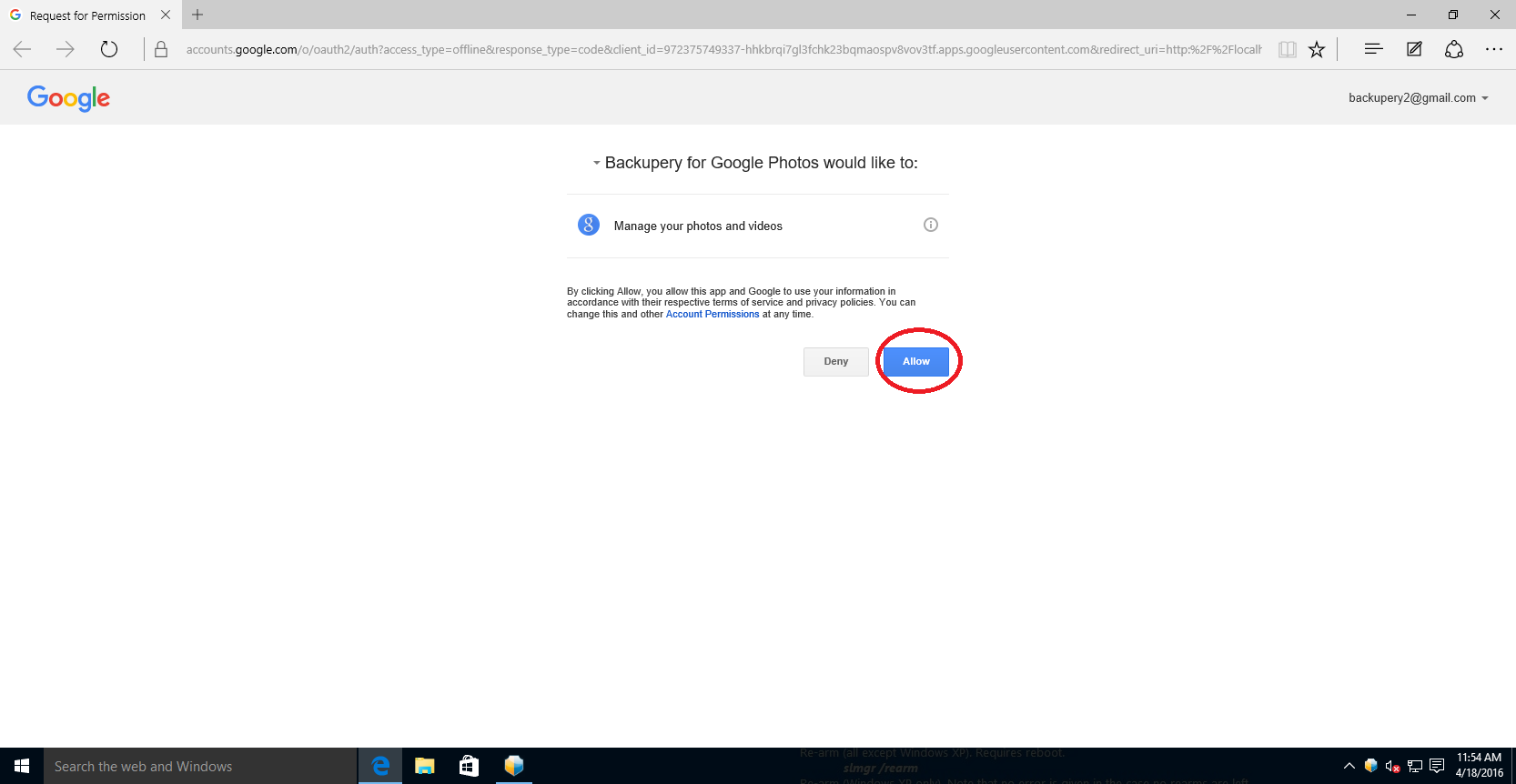This screenshot has height=784, width=1516.
Task: Click the browser Forward arrow
Action: point(66,49)
